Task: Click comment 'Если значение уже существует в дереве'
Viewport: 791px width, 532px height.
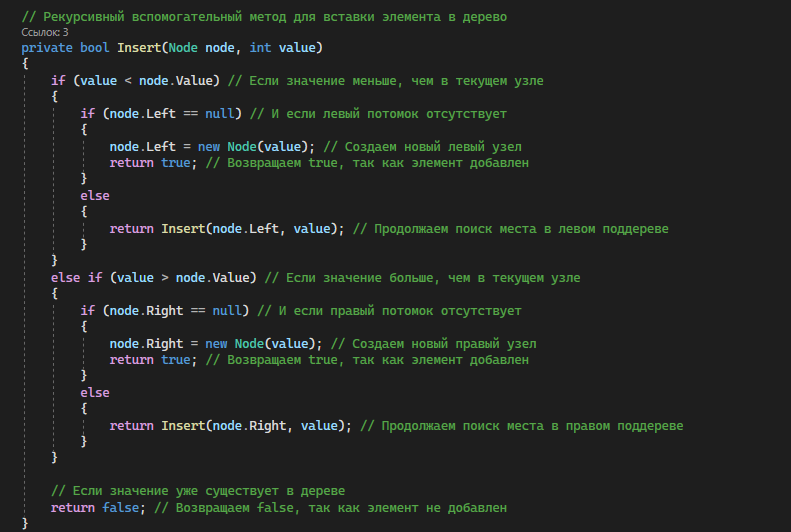Action: [x=209, y=491]
